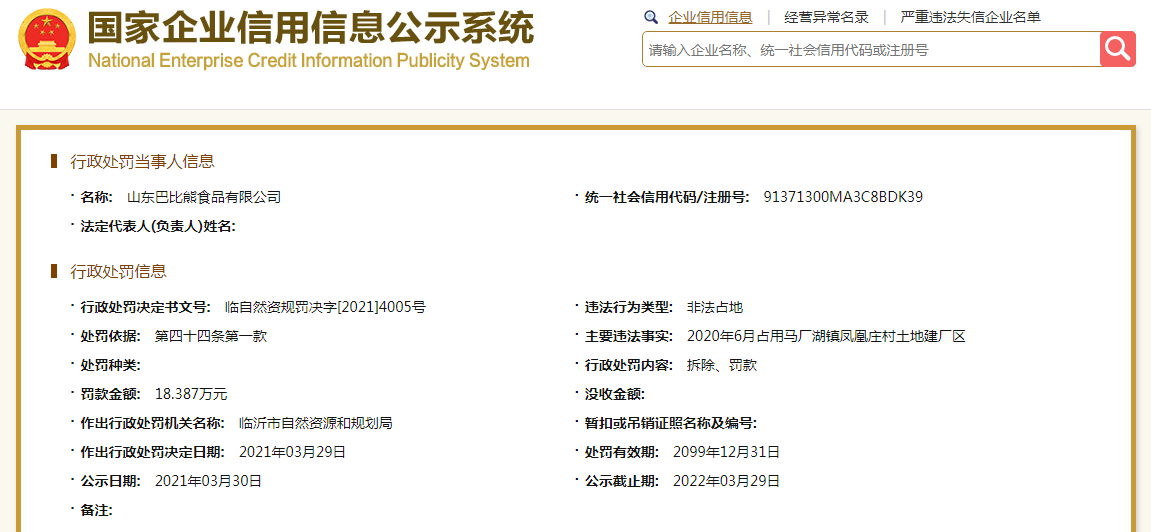
Task: Click the authority name 临沂市自然资源和规划局
Action: (x=316, y=423)
